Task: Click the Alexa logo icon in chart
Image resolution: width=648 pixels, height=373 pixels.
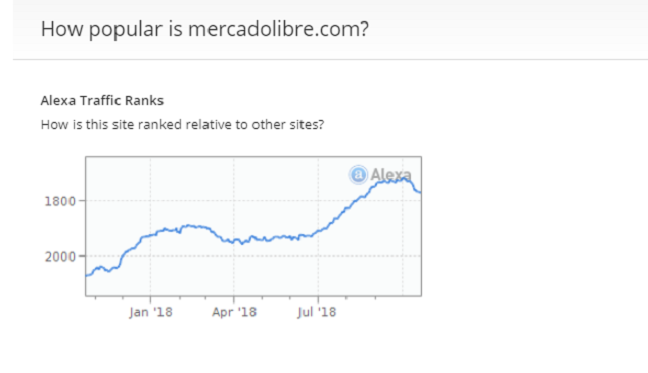Action: [358, 174]
